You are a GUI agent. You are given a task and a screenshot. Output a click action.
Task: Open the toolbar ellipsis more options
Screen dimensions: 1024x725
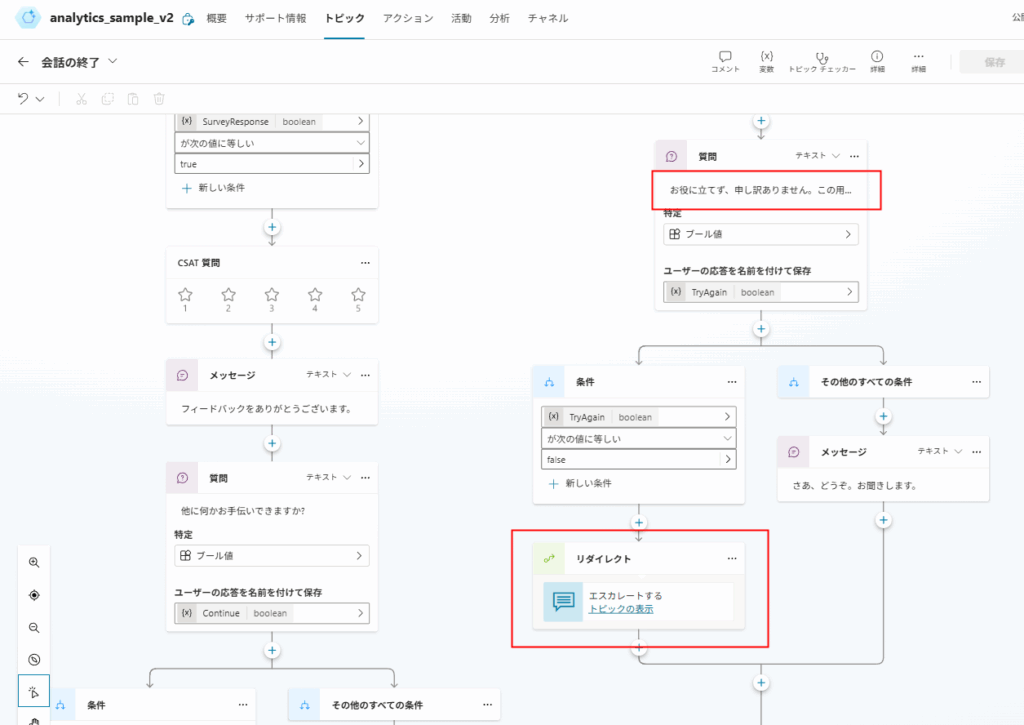click(x=918, y=61)
